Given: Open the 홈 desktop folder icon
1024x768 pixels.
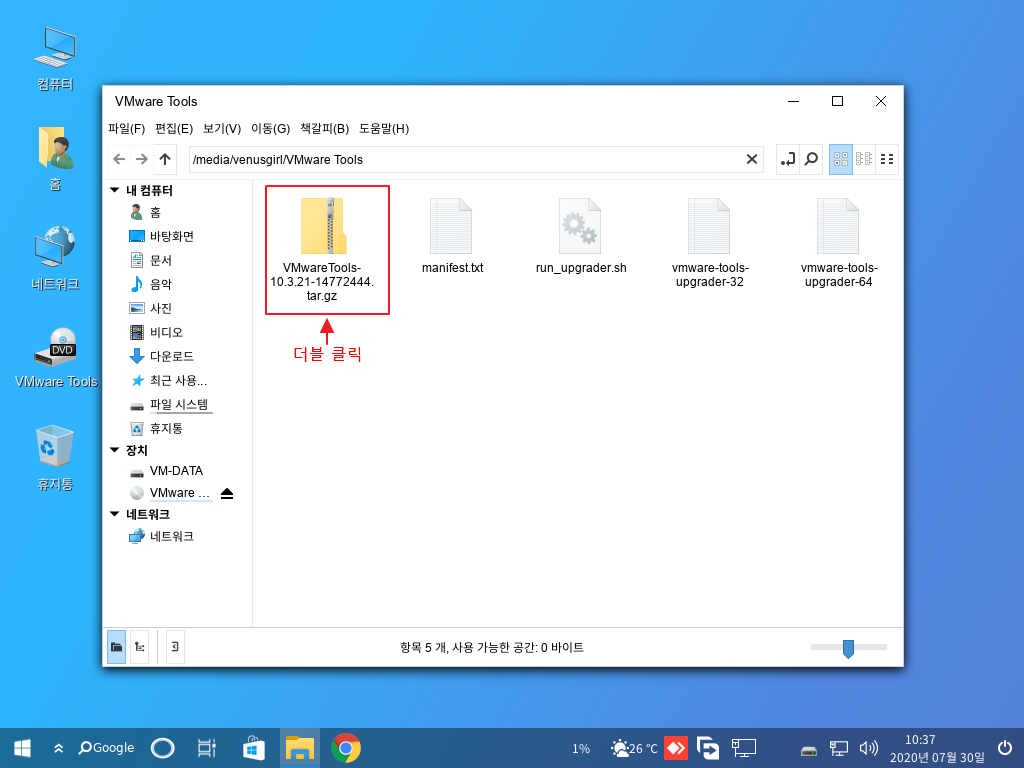Looking at the screenshot, I should click(x=55, y=159).
